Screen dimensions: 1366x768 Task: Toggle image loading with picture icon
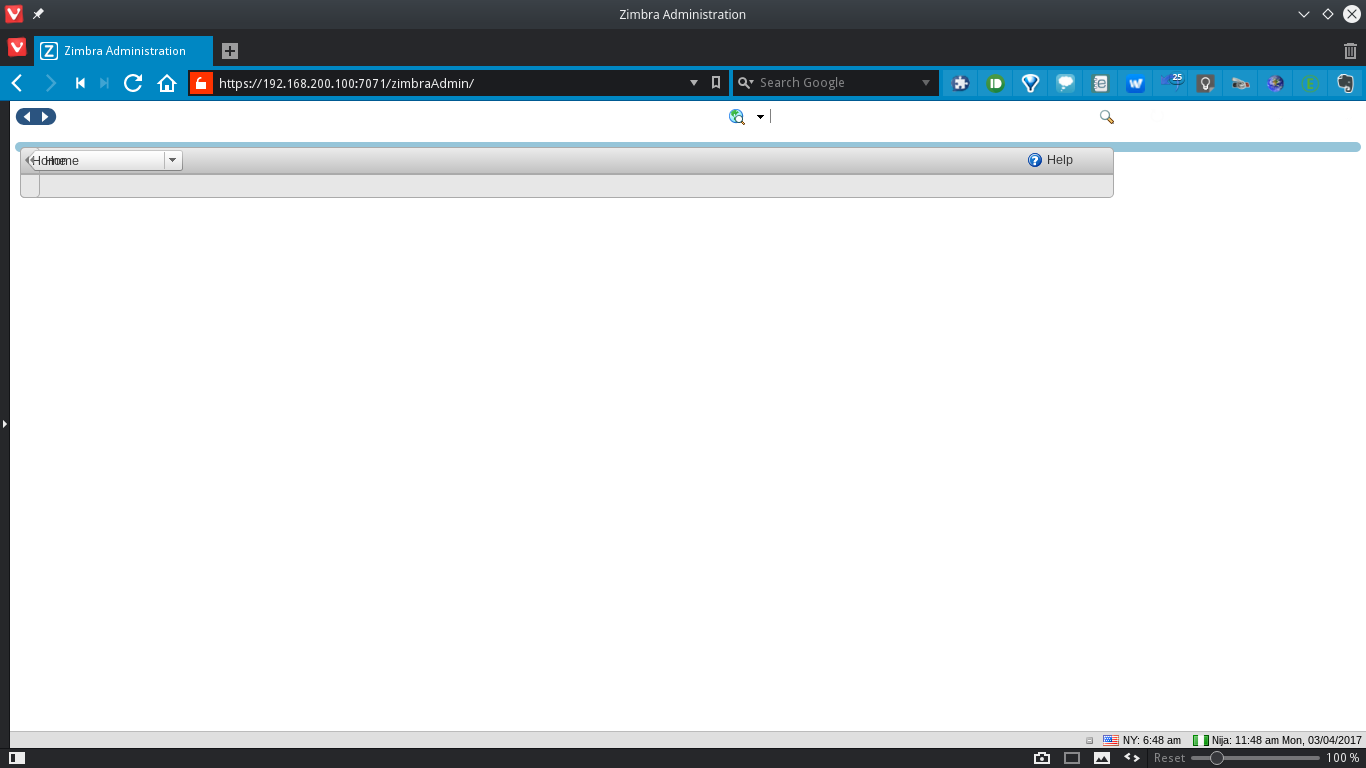coord(1102,758)
